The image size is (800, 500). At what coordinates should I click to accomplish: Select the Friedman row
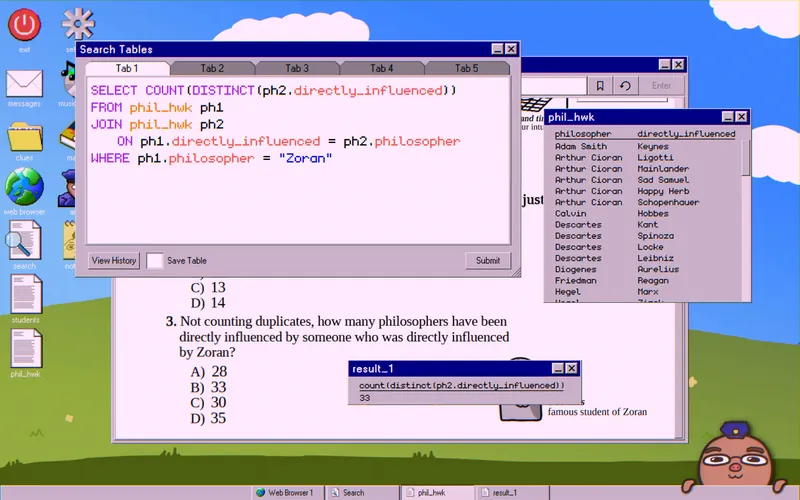pyautogui.click(x=645, y=281)
